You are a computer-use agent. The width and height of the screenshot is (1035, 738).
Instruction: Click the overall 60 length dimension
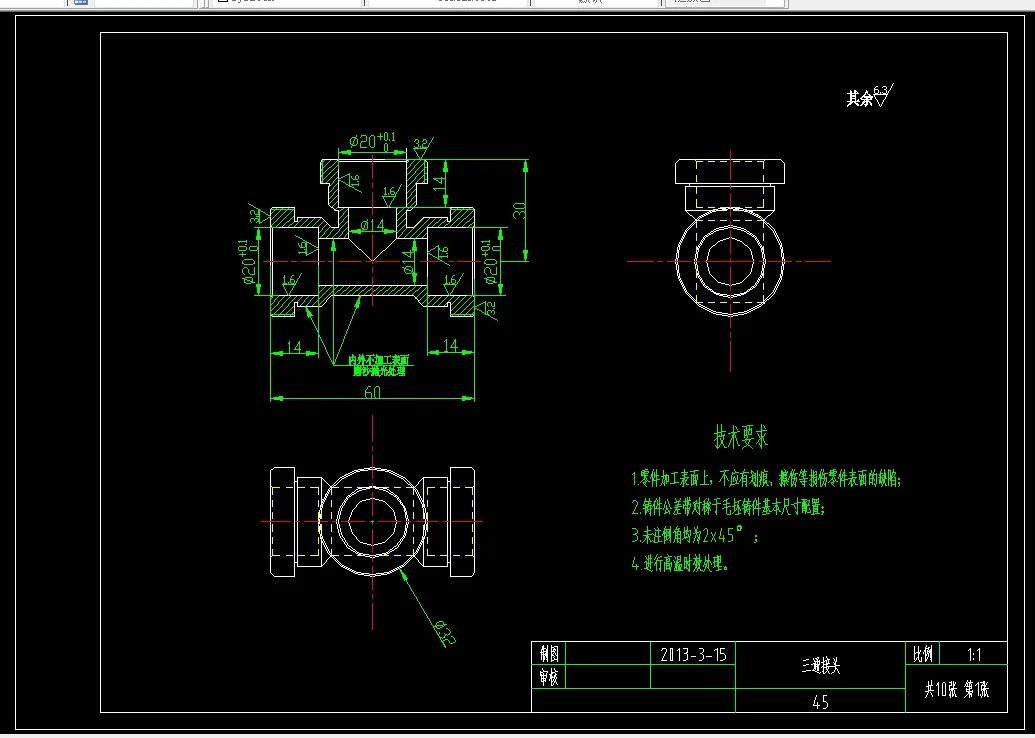pyautogui.click(x=372, y=392)
